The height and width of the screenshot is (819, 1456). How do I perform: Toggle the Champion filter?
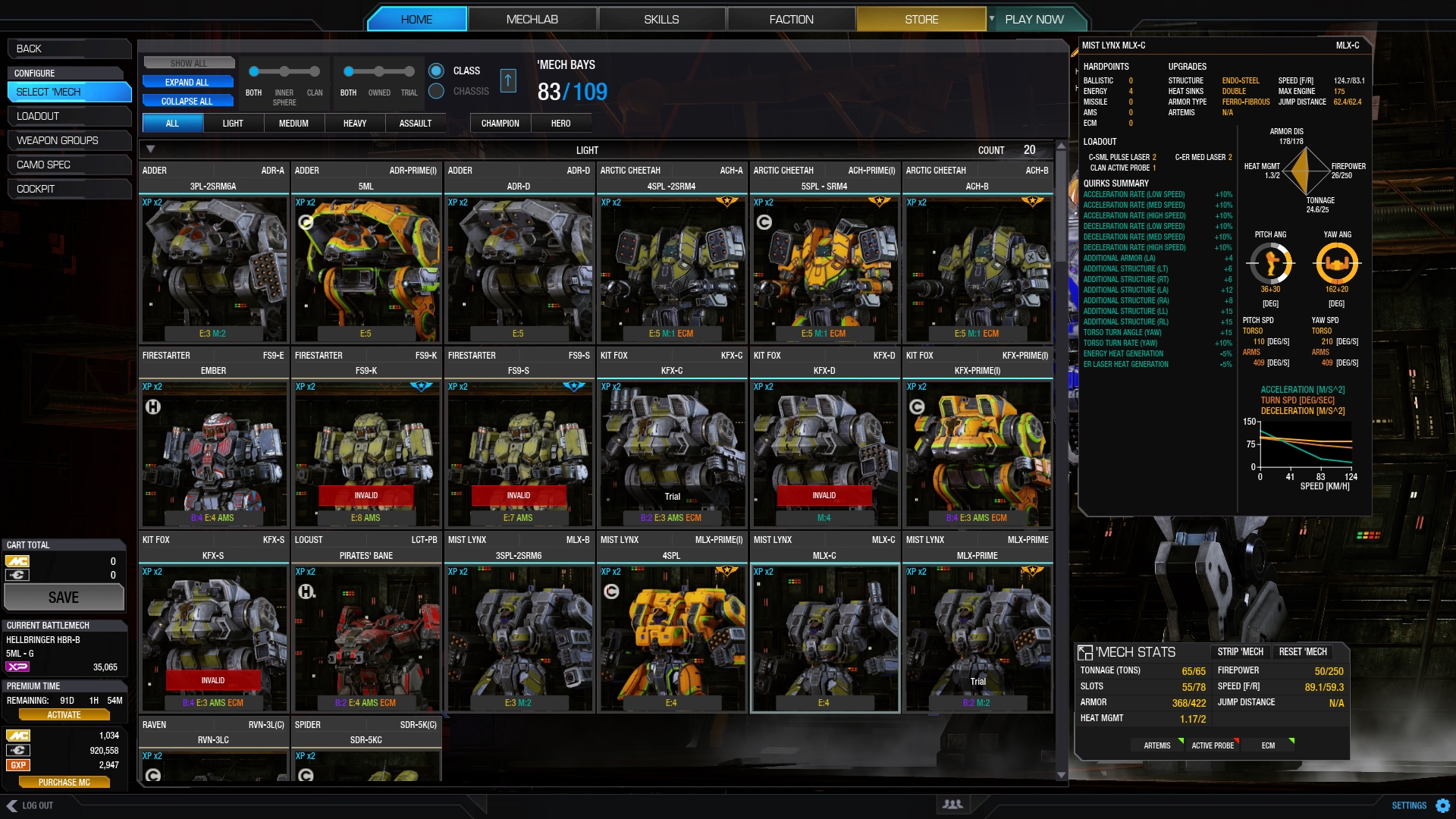[500, 123]
